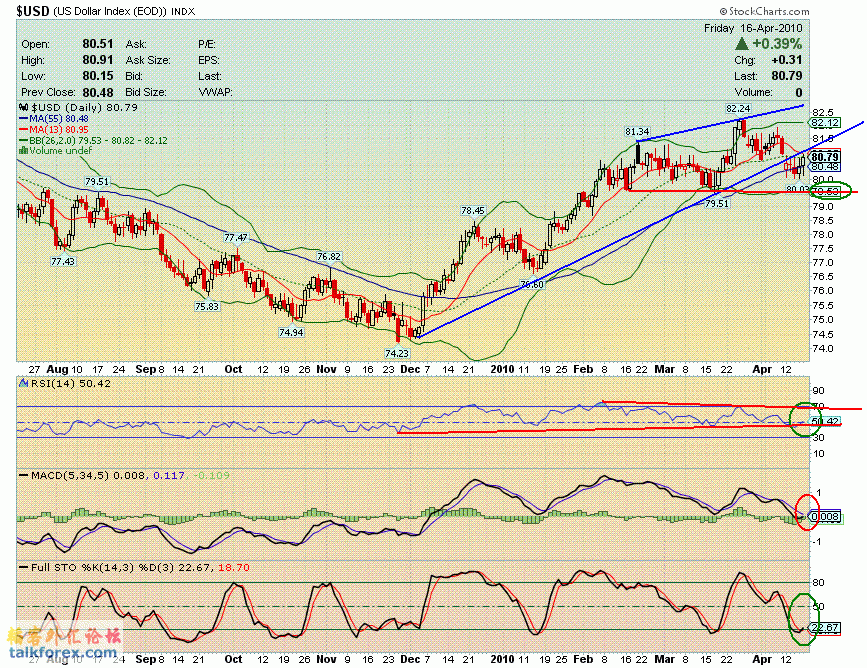The width and height of the screenshot is (867, 668).
Task: Click the StockCharts.com copyright text
Action: pos(764,11)
